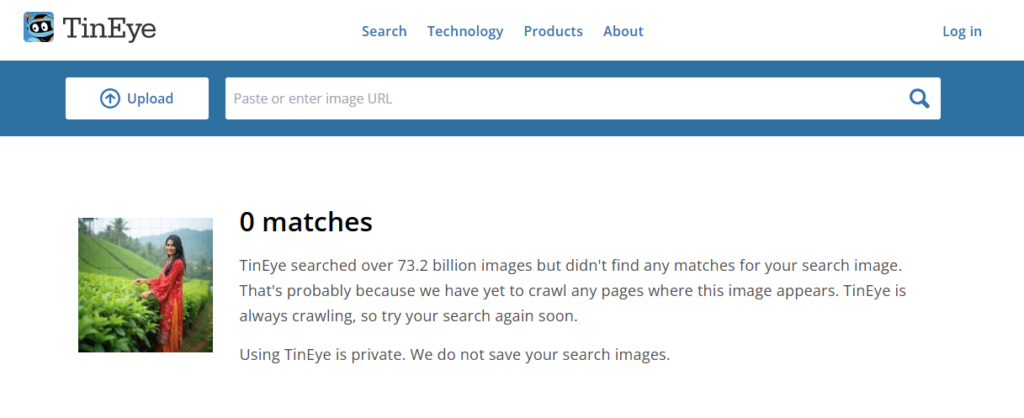Screen dimensions: 1024x418
Task: Click the TinEye robot logo icon
Action: (x=39, y=28)
